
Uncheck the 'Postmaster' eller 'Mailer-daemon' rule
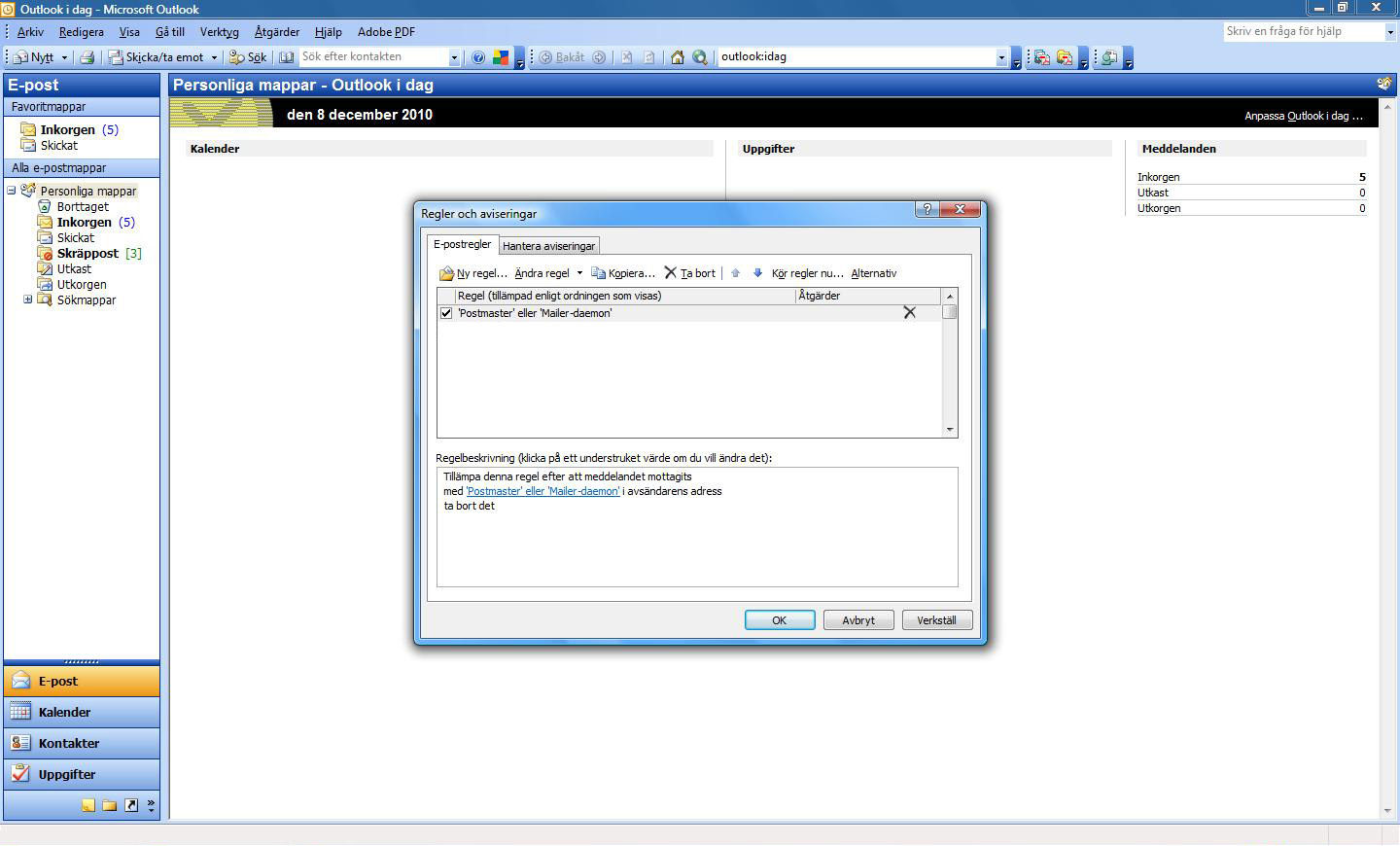click(446, 313)
